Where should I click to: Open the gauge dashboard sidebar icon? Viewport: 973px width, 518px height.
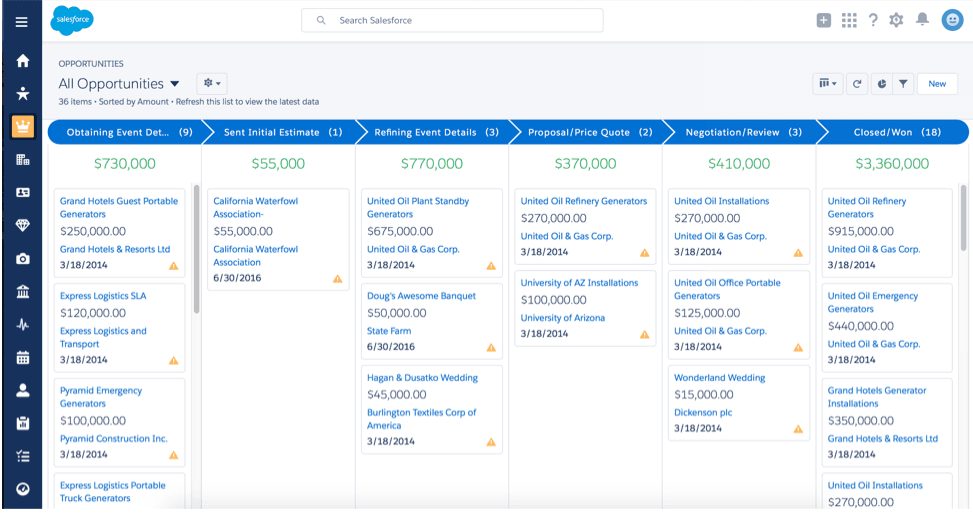(22, 489)
